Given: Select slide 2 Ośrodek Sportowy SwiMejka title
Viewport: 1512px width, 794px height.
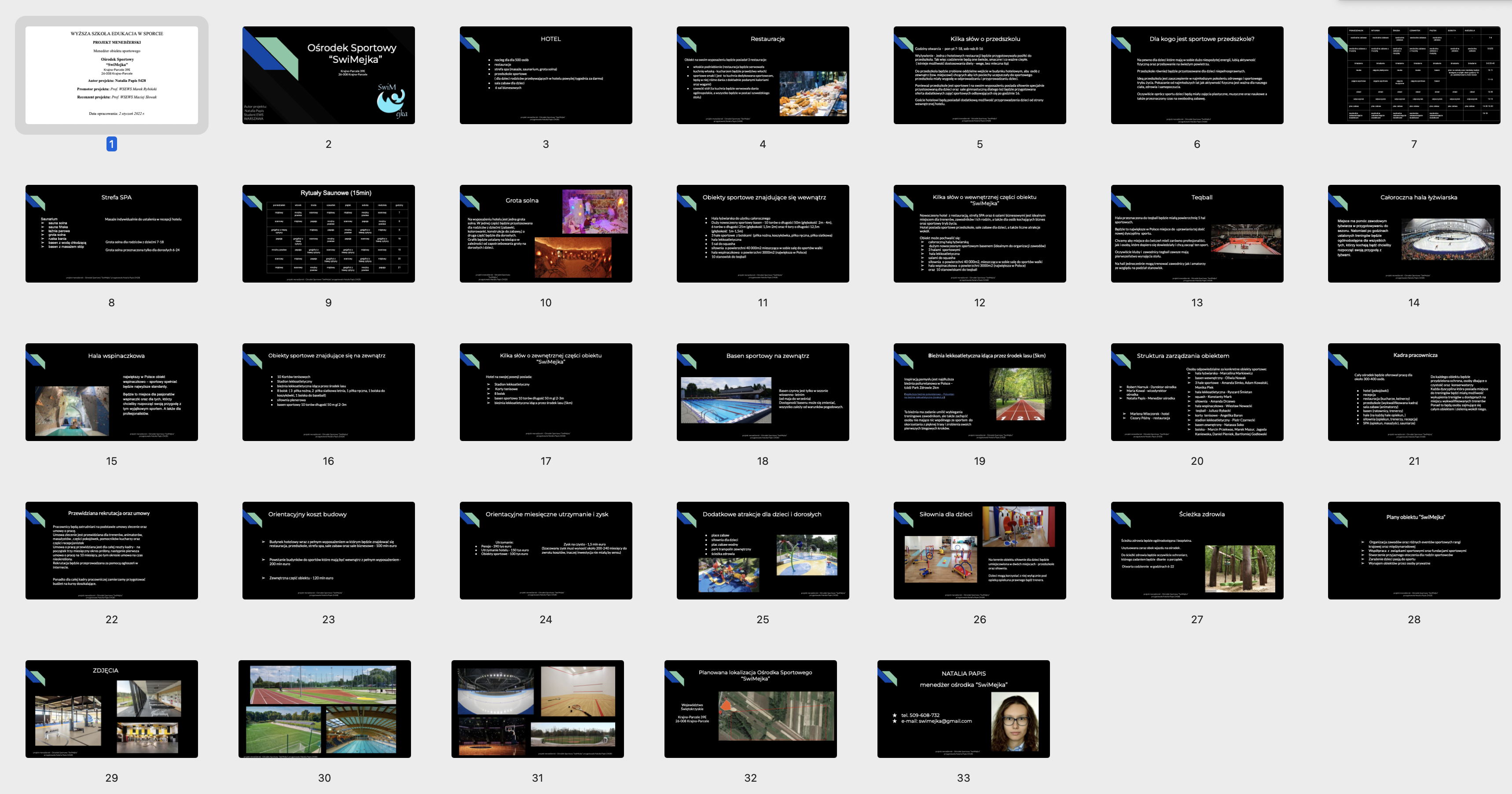Looking at the screenshot, I should pos(328,74).
